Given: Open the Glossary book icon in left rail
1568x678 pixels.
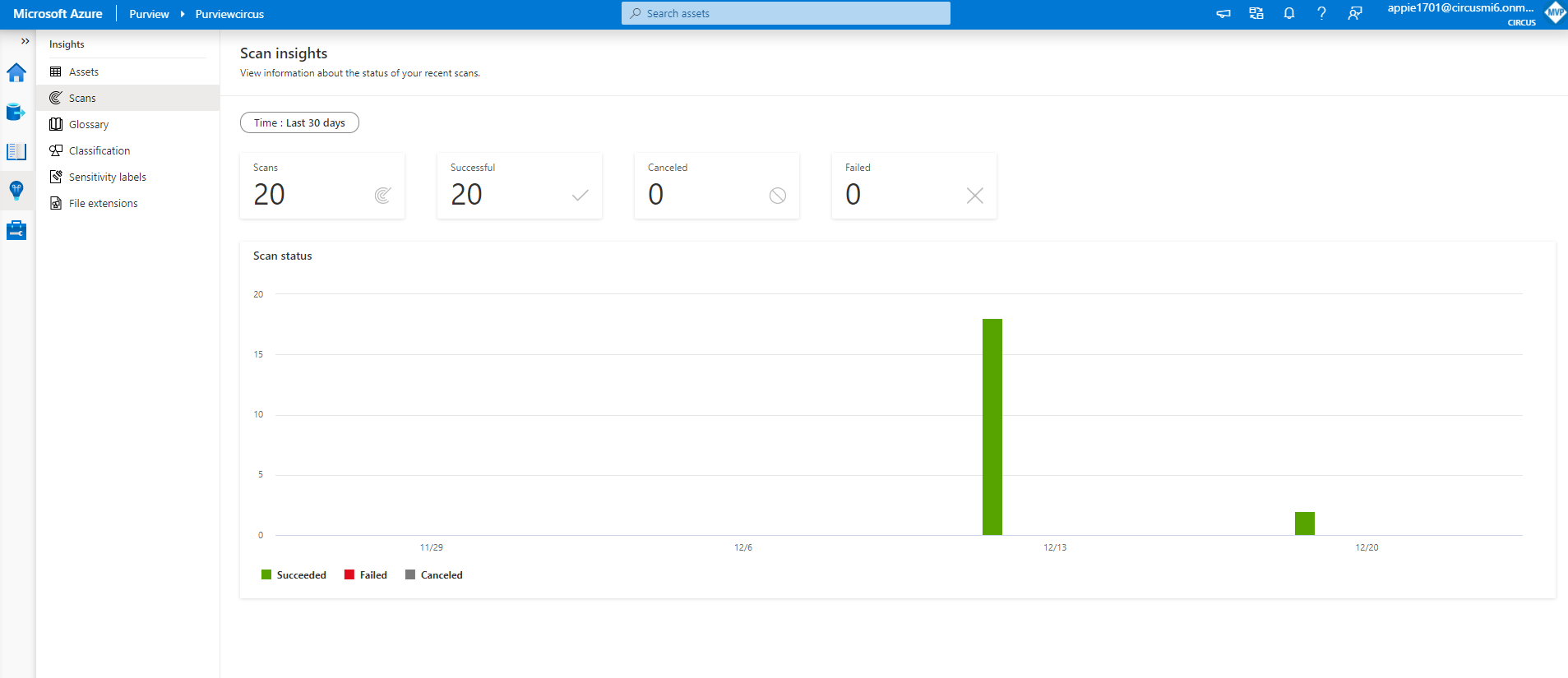Looking at the screenshot, I should tap(16, 152).
